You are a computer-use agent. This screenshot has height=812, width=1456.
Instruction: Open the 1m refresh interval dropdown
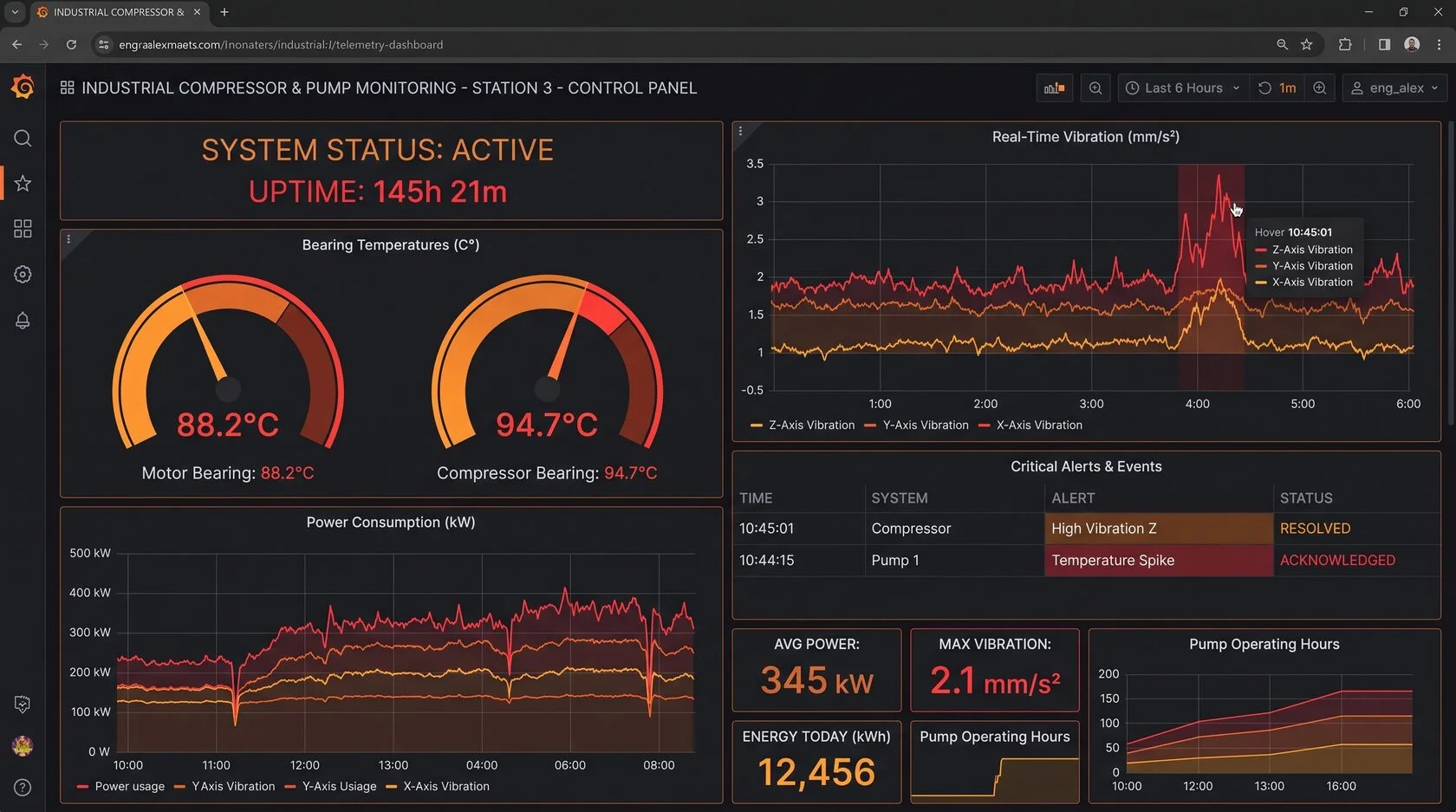click(x=1288, y=88)
